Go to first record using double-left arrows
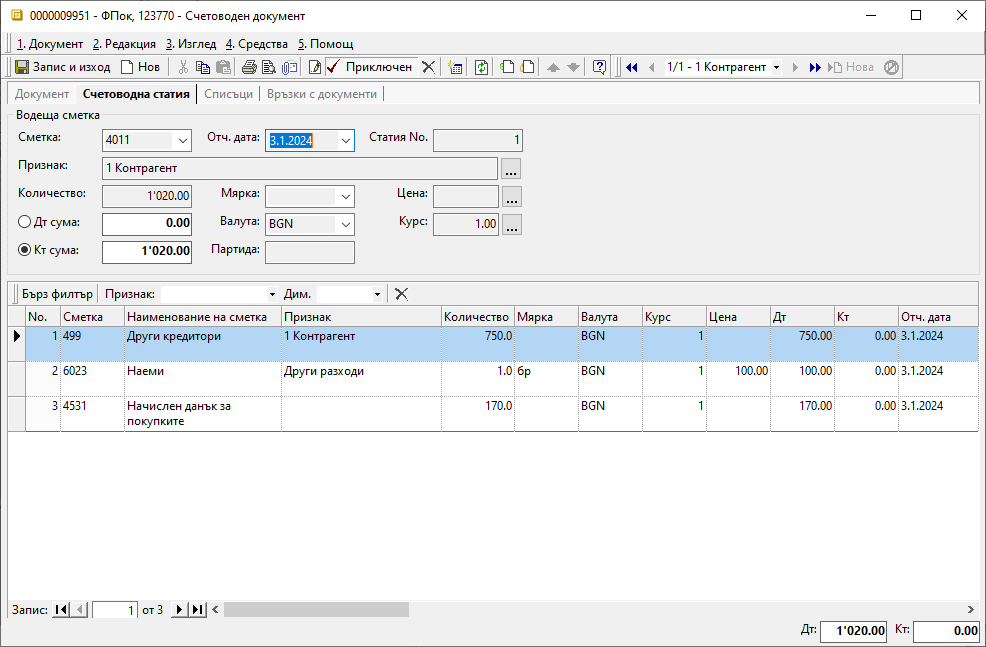Viewport: 986px width, 647px height. [631, 67]
